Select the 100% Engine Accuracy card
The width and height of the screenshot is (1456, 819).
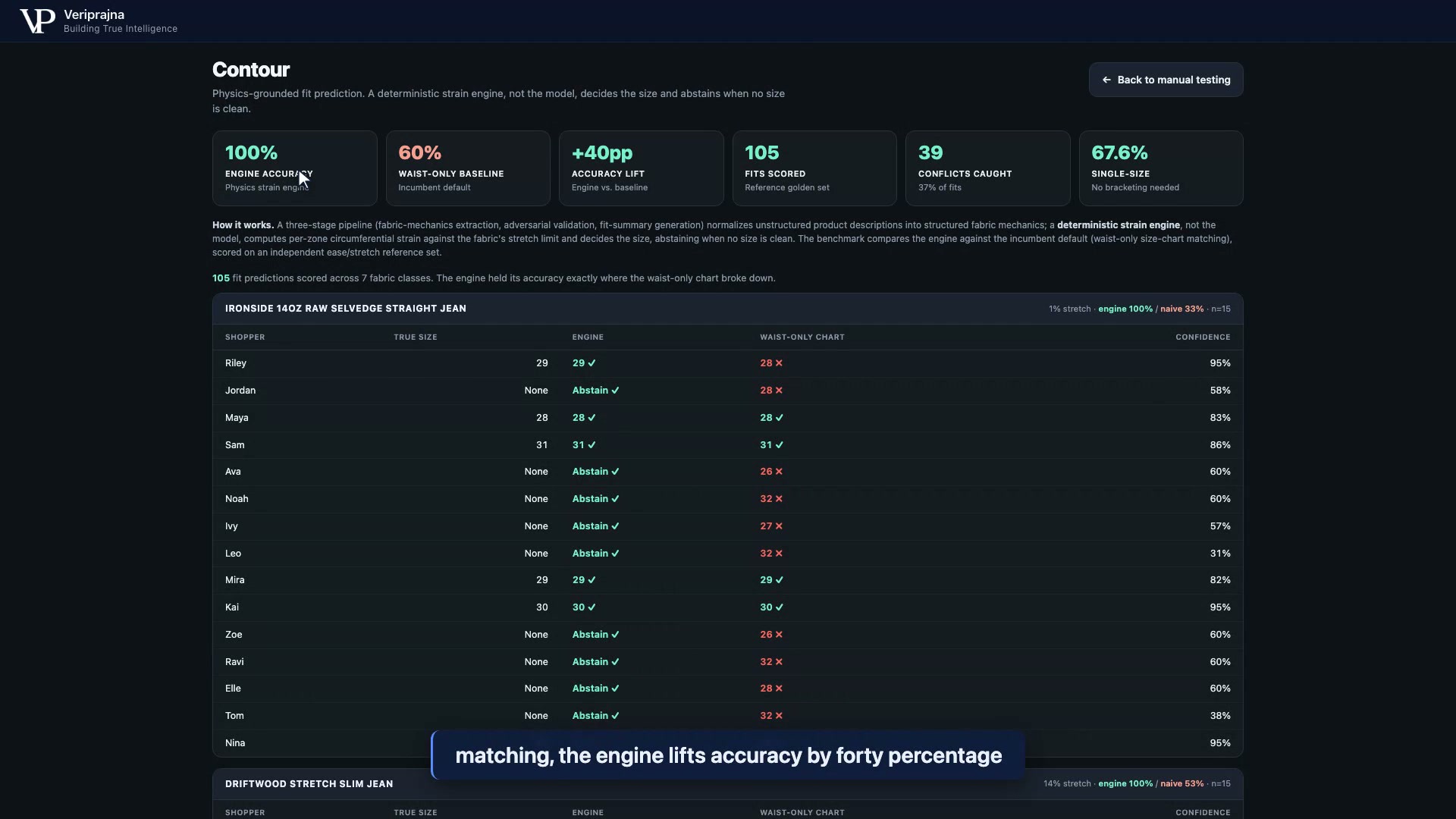[x=294, y=168]
